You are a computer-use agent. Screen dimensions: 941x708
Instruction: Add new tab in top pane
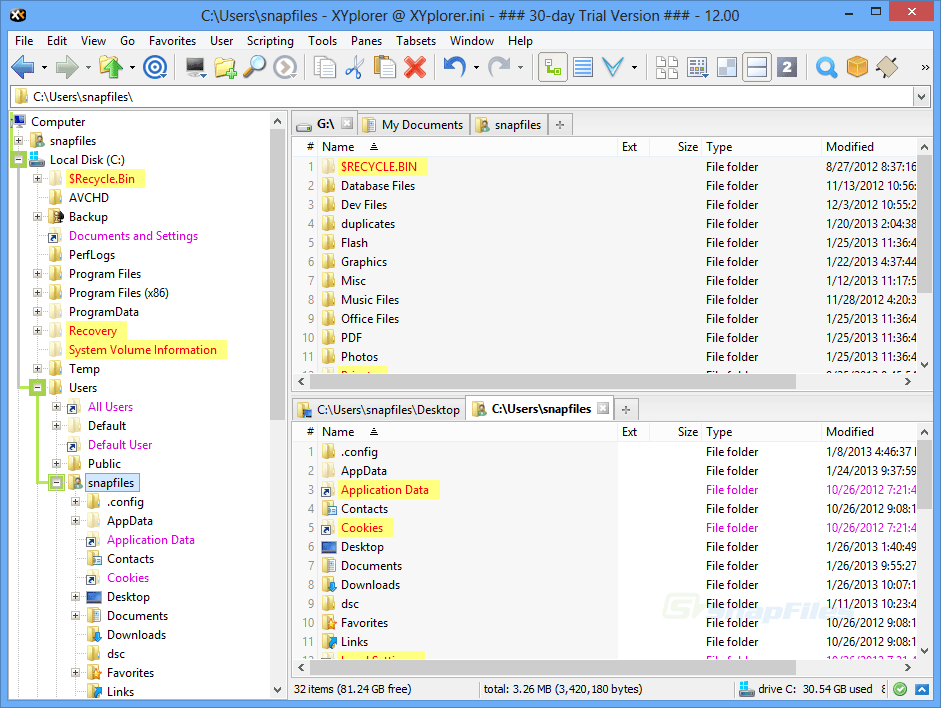click(x=560, y=125)
